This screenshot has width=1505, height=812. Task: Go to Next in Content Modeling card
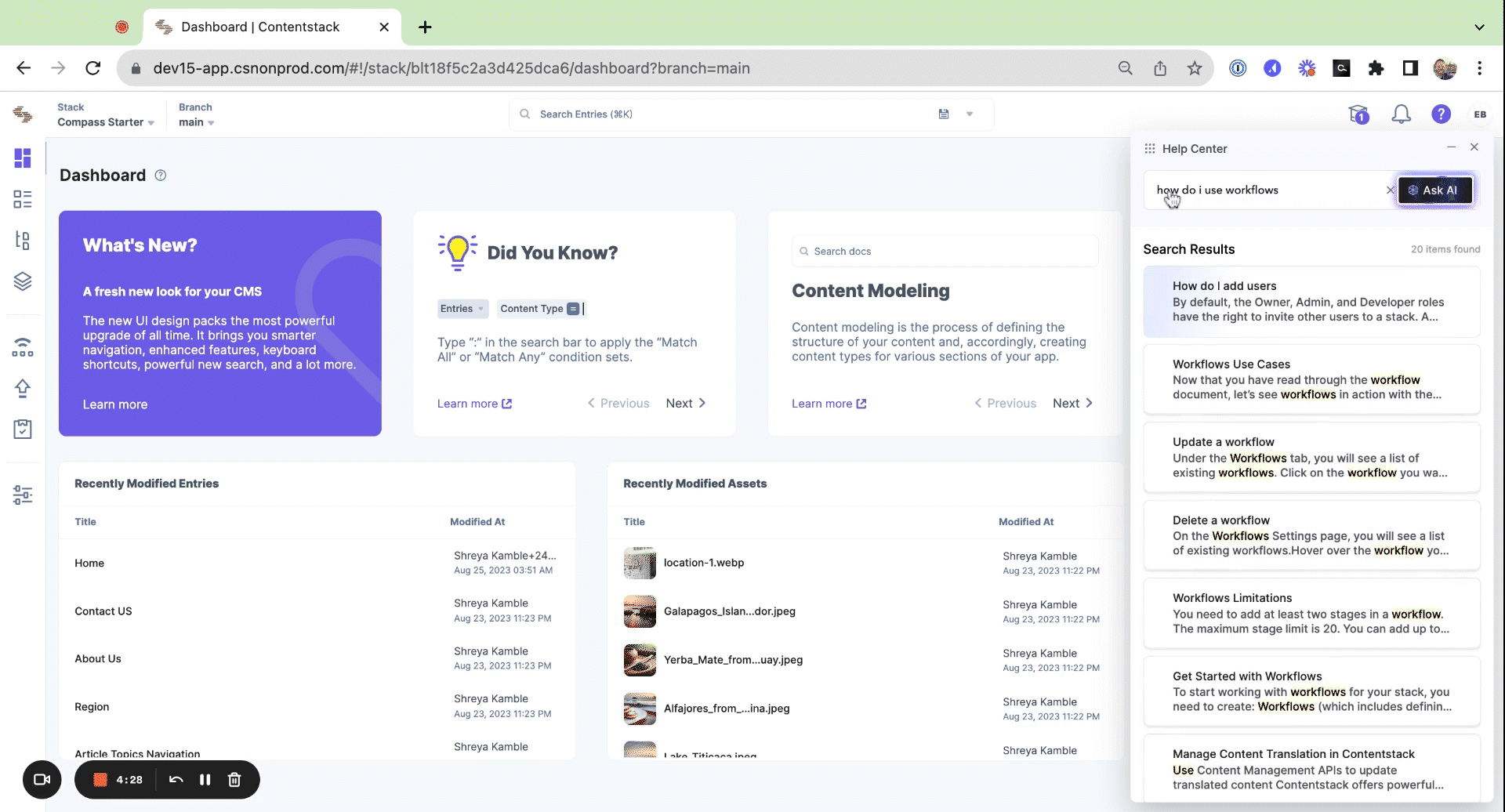pos(1072,403)
